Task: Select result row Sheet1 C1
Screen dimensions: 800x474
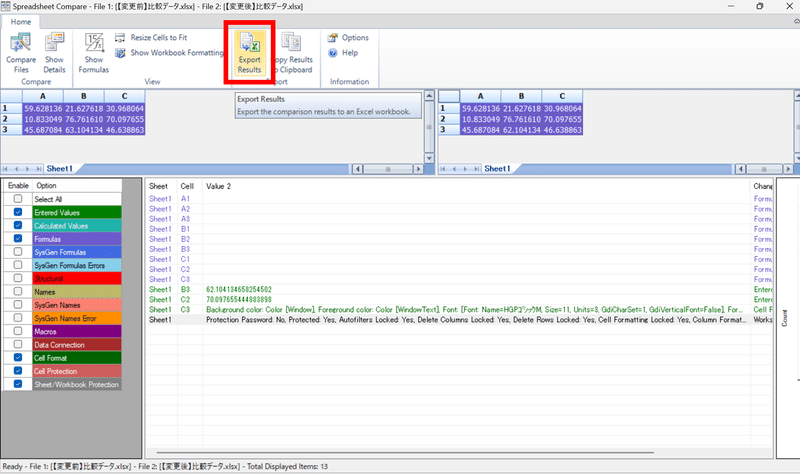Action: coord(459,259)
